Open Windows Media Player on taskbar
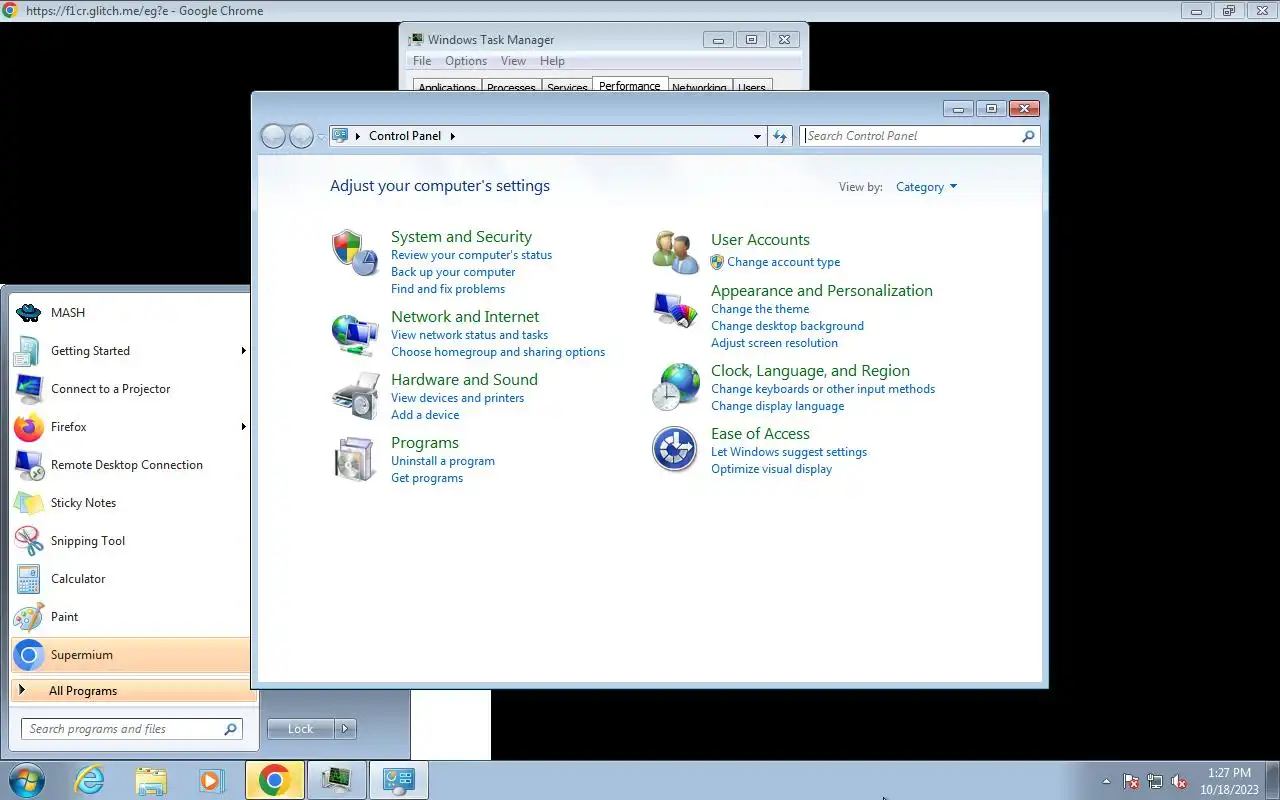Image resolution: width=1280 pixels, height=800 pixels. (212, 780)
